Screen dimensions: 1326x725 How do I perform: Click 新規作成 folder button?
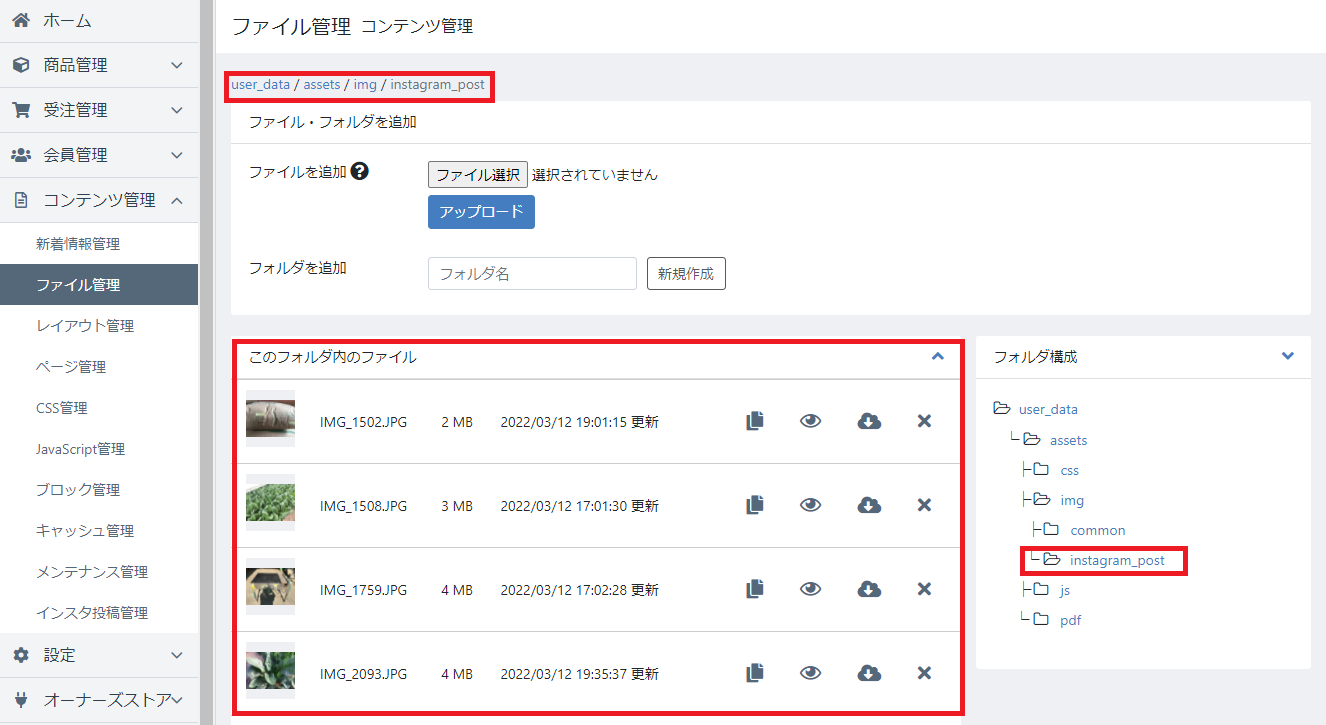[686, 274]
